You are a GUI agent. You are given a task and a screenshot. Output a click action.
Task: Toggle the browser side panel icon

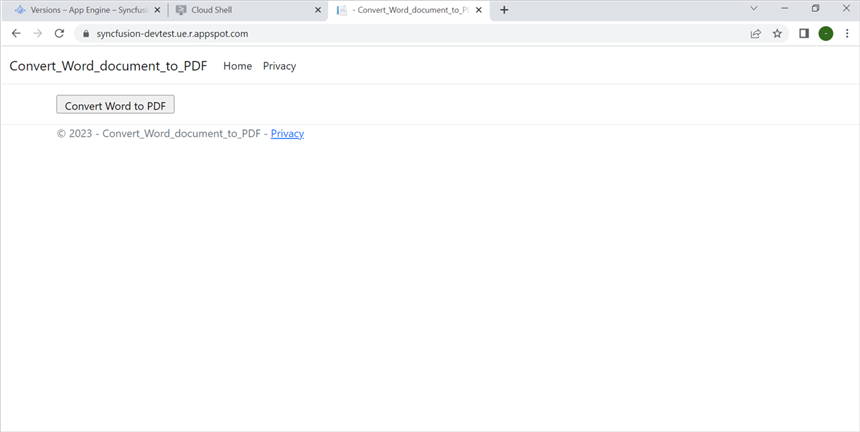click(804, 33)
